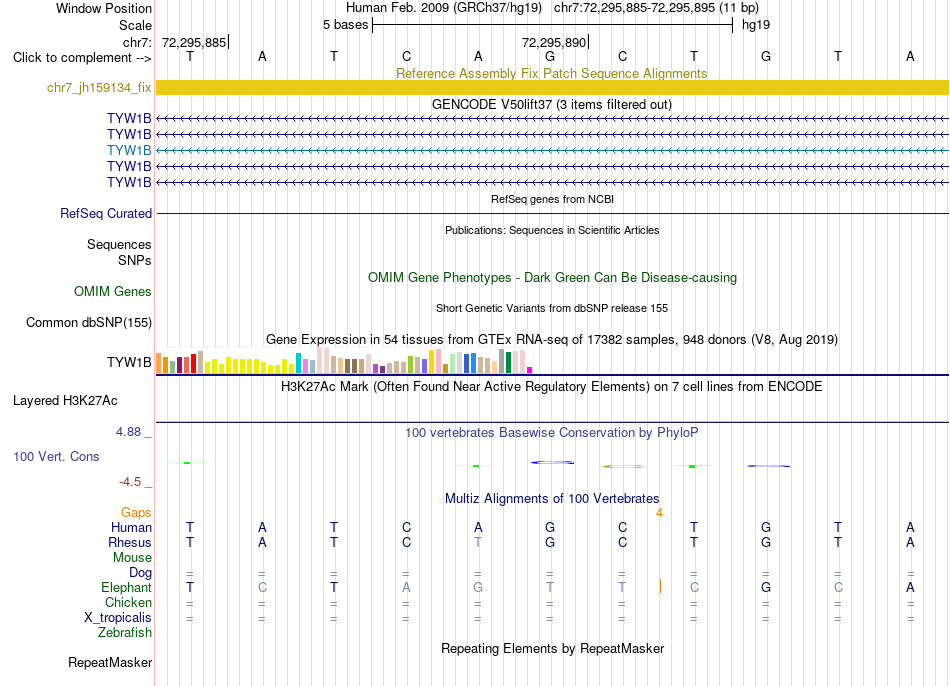Open the Reference Assembly Fix Patch Sequence Alignments title
This screenshot has width=950, height=686.
click(x=551, y=73)
